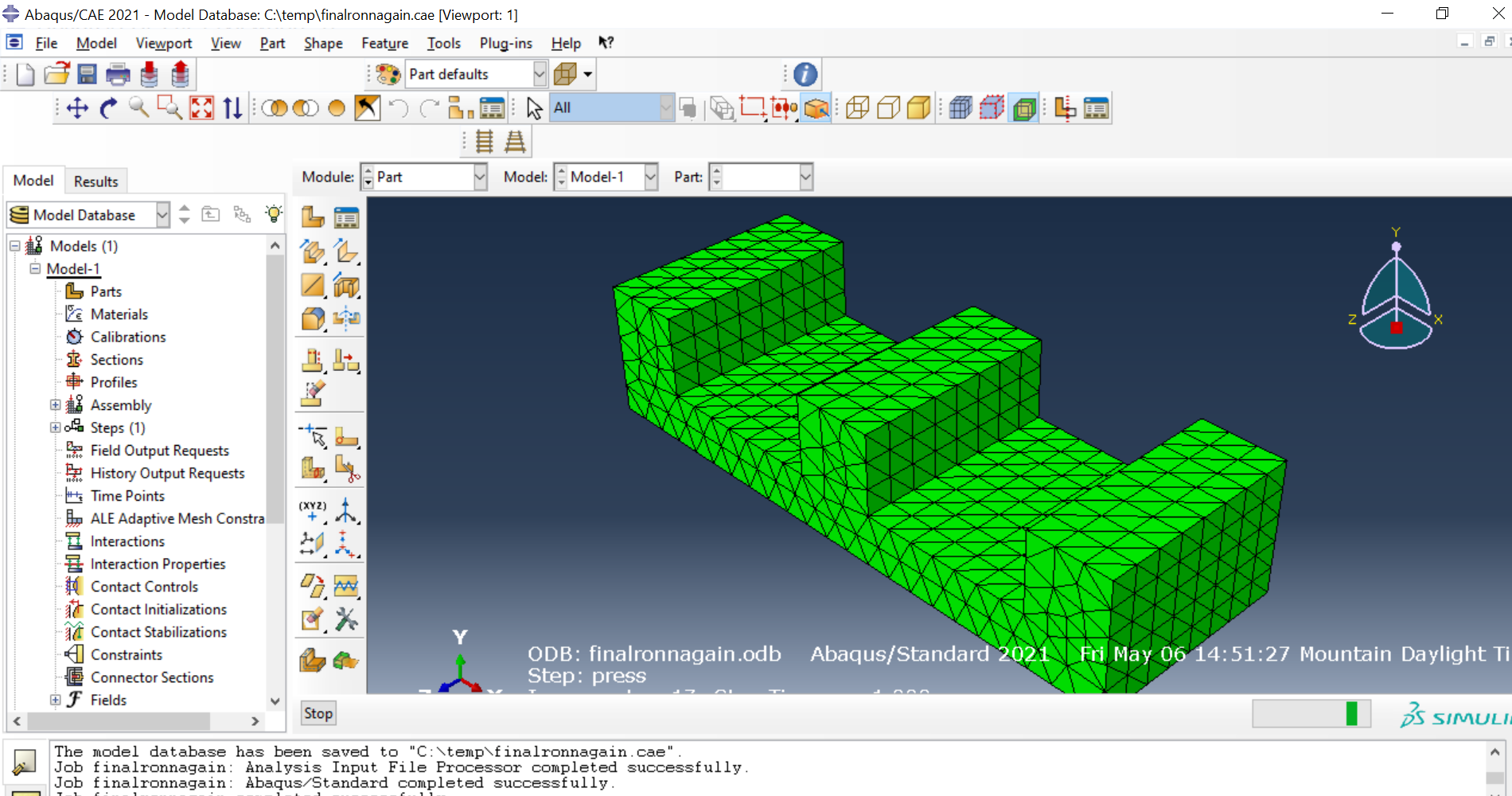
Task: Select the Create Datum Point tool
Action: 313,509
